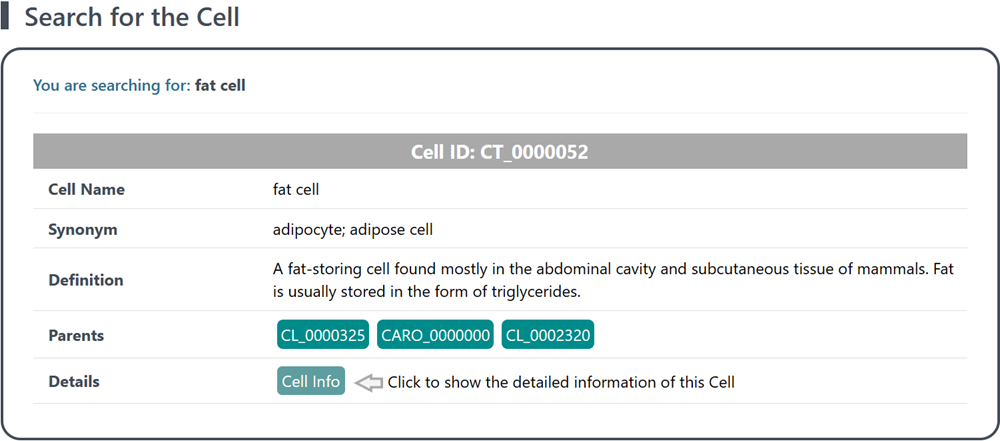
Task: Select the CARO_0000000 parent tag
Action: (436, 335)
